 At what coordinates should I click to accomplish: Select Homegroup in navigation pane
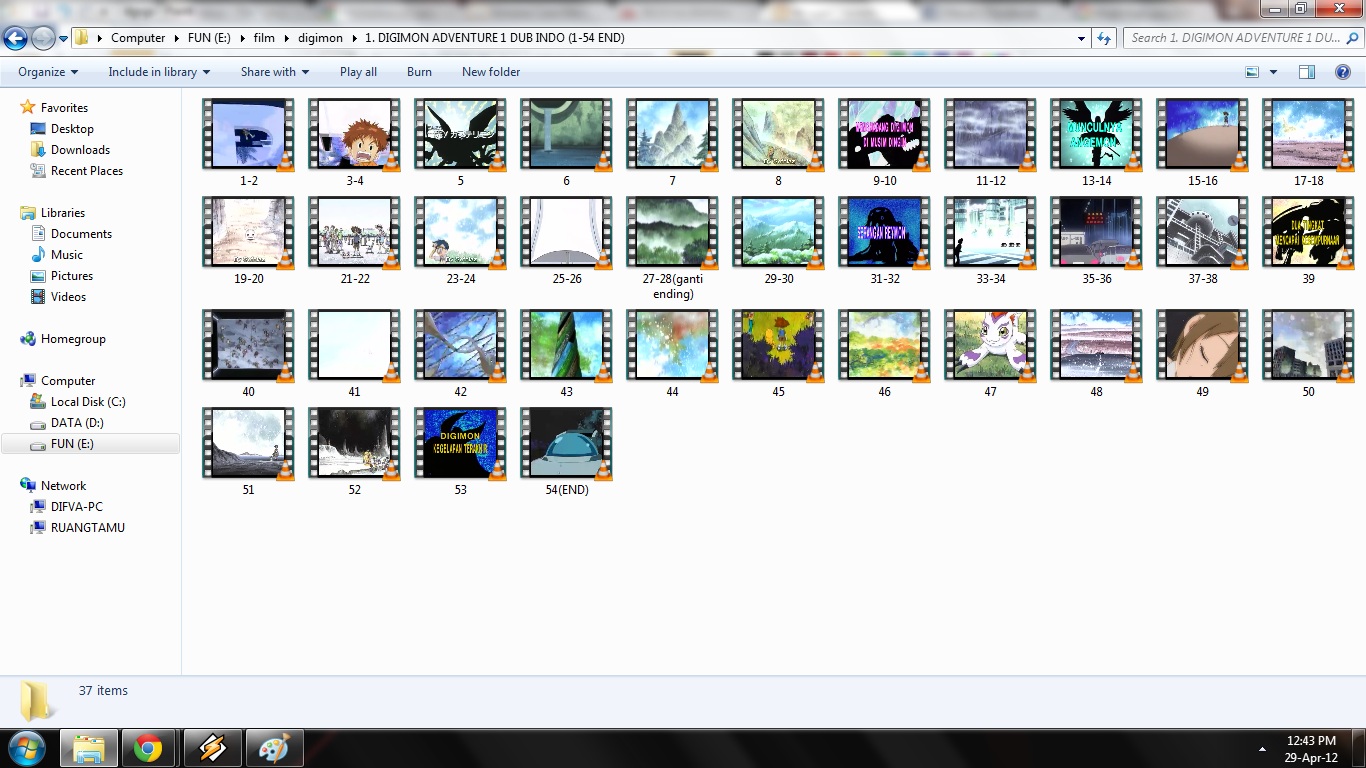(x=73, y=339)
